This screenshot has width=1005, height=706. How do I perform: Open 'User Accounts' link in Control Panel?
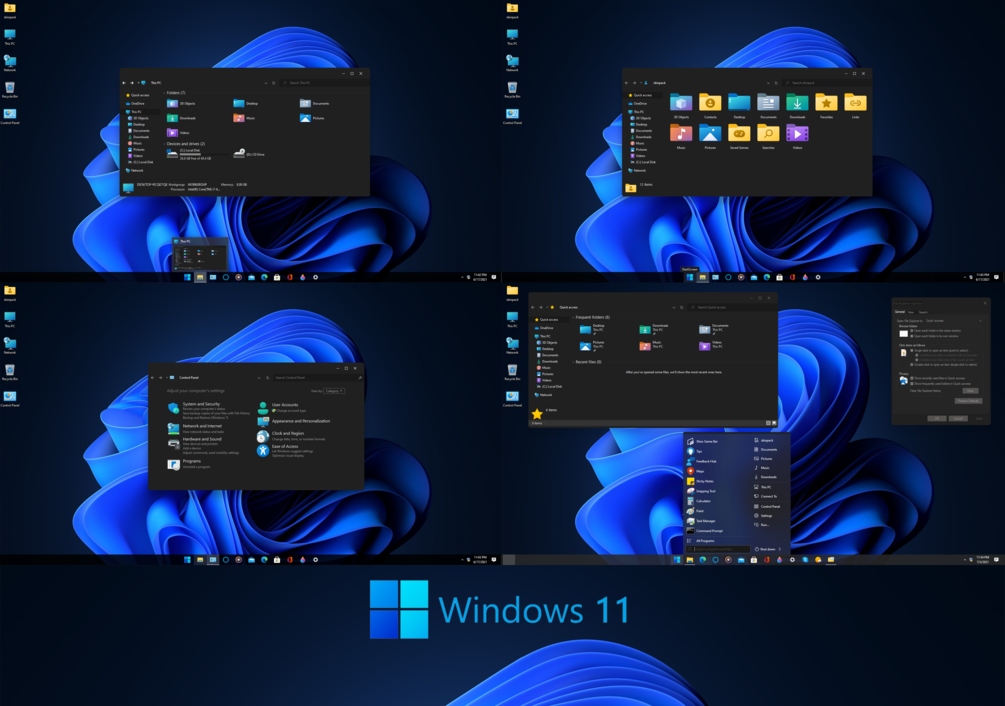(285, 404)
